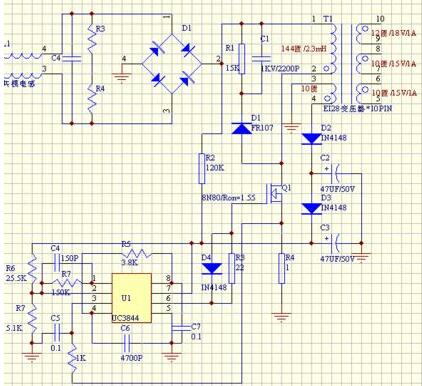
Task: Click diode D4 next to R3 22
Action: click(x=212, y=269)
